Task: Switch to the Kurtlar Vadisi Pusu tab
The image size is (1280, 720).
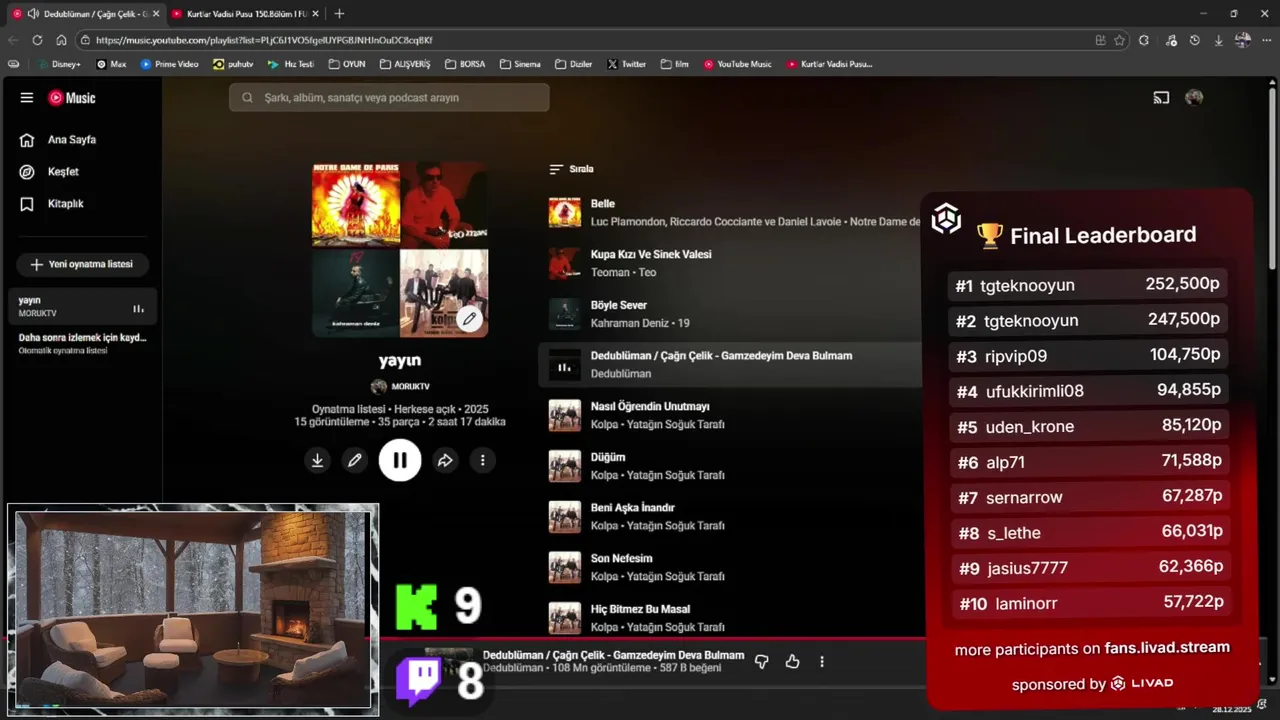Action: 244,14
